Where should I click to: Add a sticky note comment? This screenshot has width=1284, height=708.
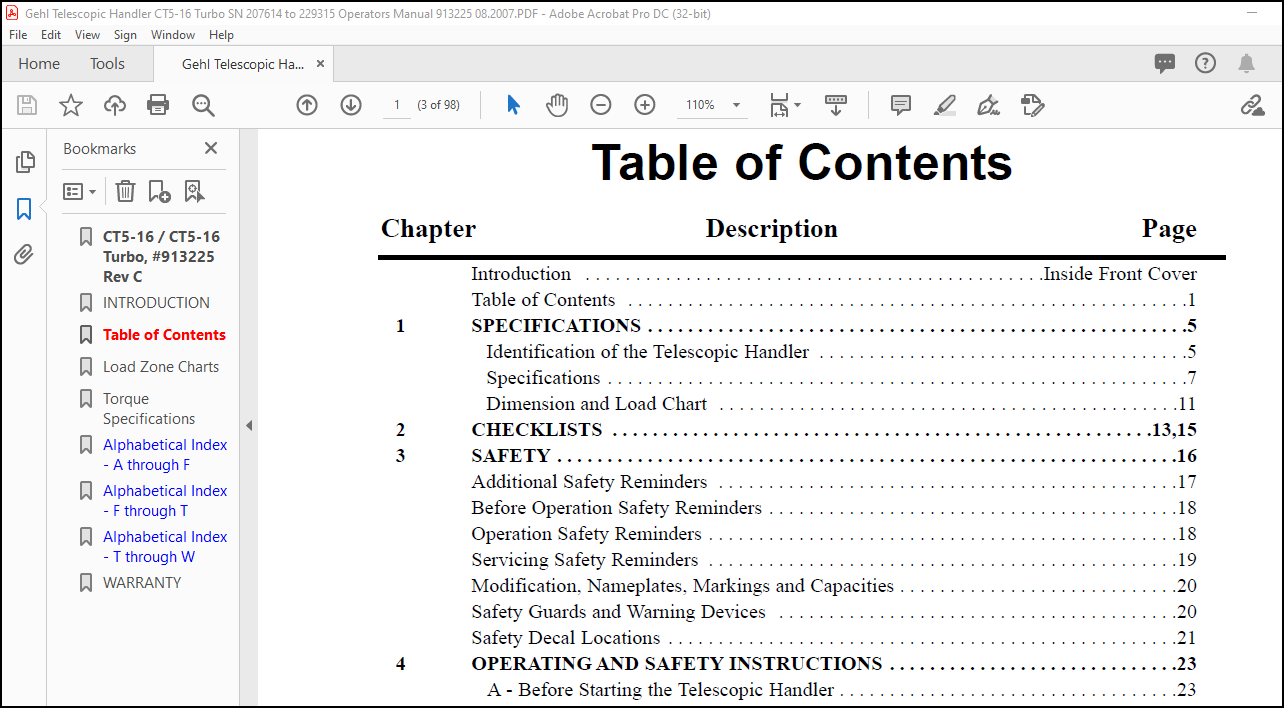pos(901,105)
